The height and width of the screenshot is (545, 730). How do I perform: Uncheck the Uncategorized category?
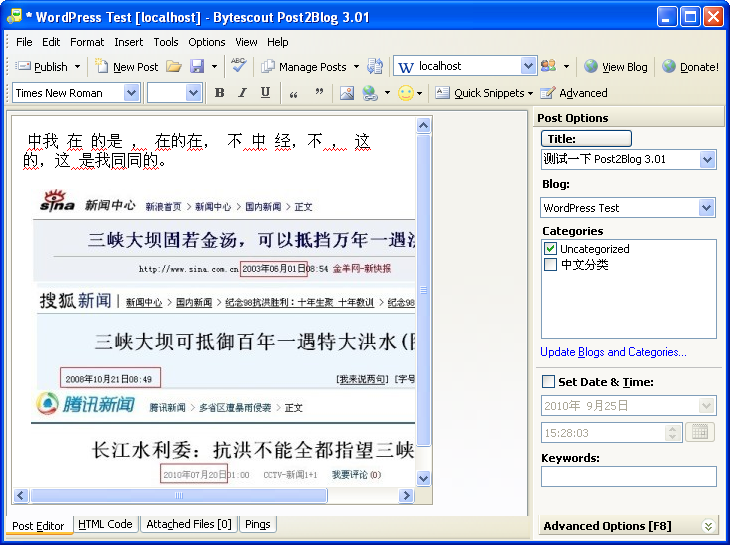pyautogui.click(x=550, y=249)
